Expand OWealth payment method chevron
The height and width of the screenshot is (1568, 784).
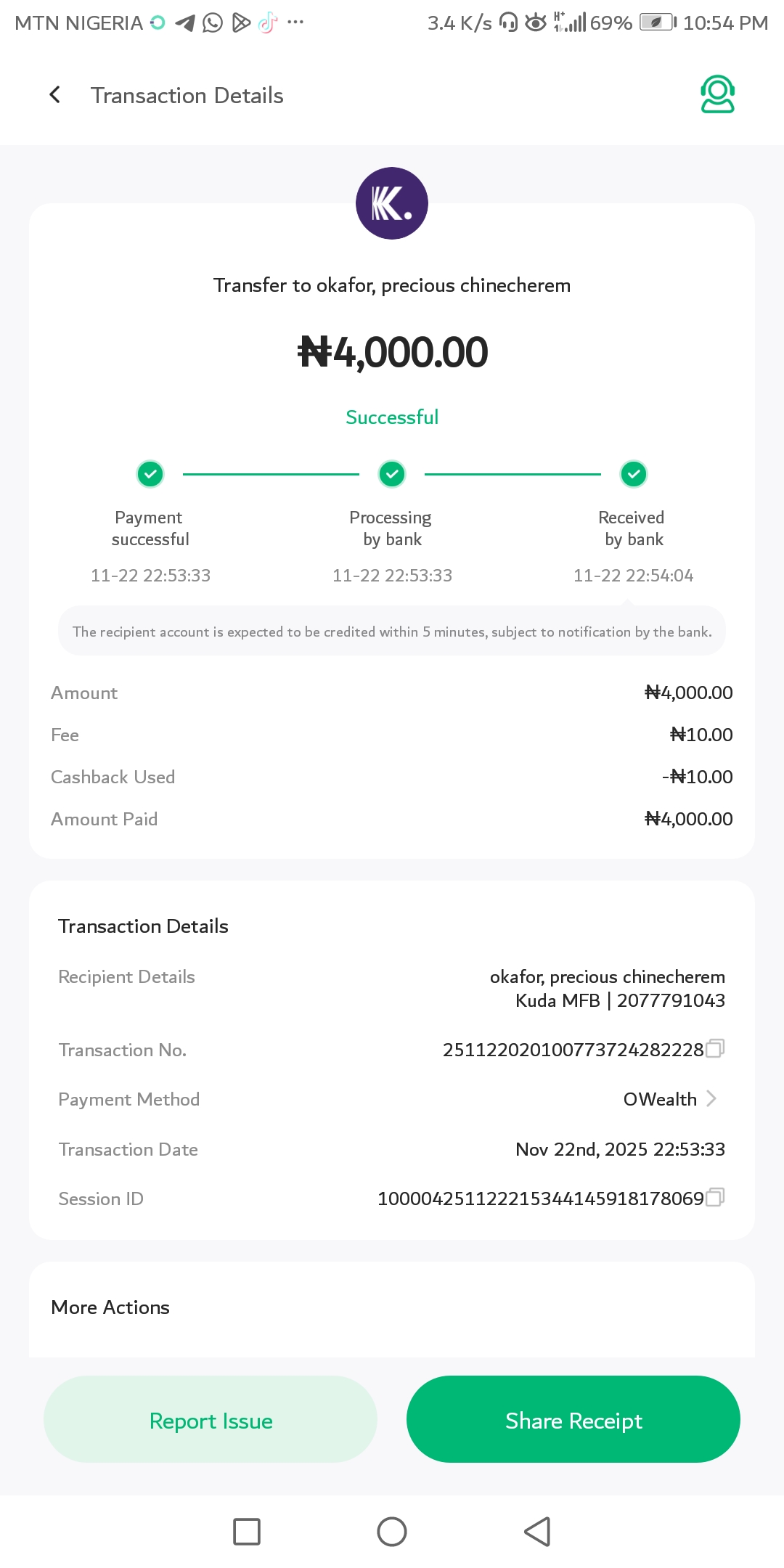click(x=711, y=1099)
